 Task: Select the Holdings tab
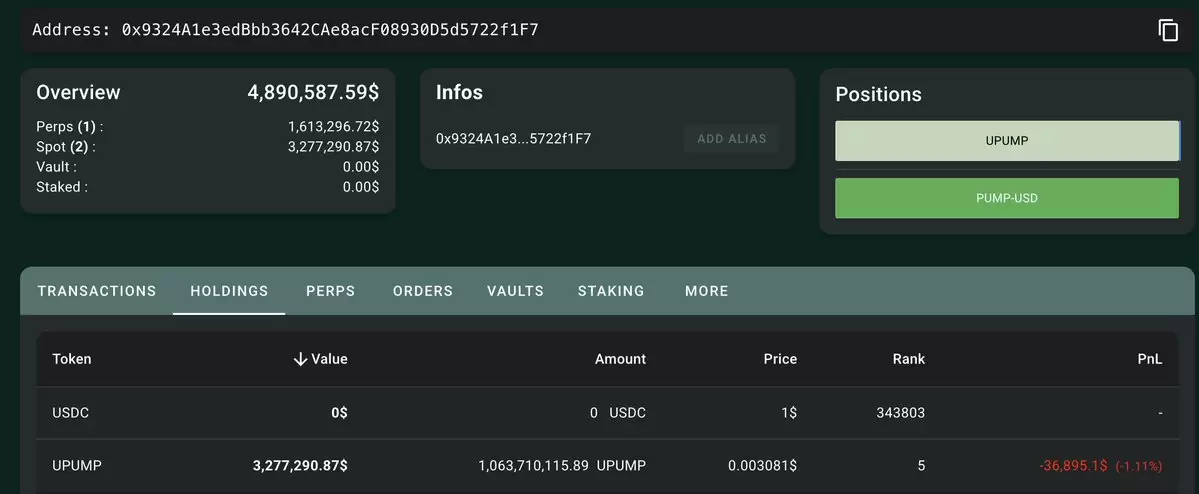coord(229,291)
